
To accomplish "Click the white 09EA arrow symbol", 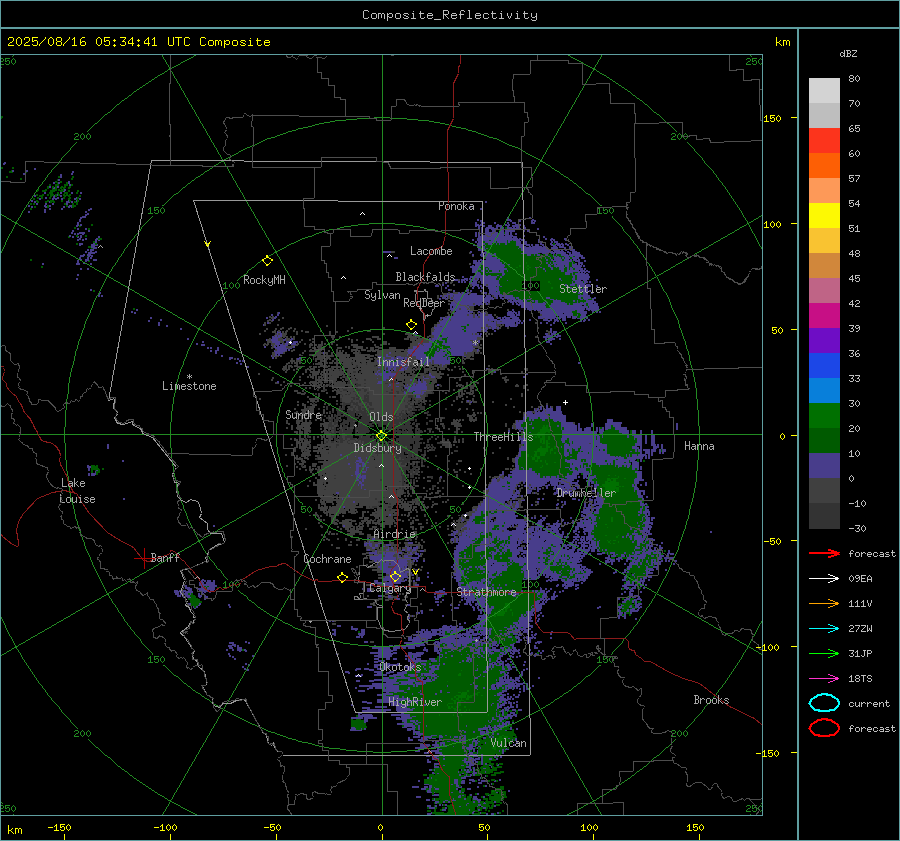I will click(824, 579).
